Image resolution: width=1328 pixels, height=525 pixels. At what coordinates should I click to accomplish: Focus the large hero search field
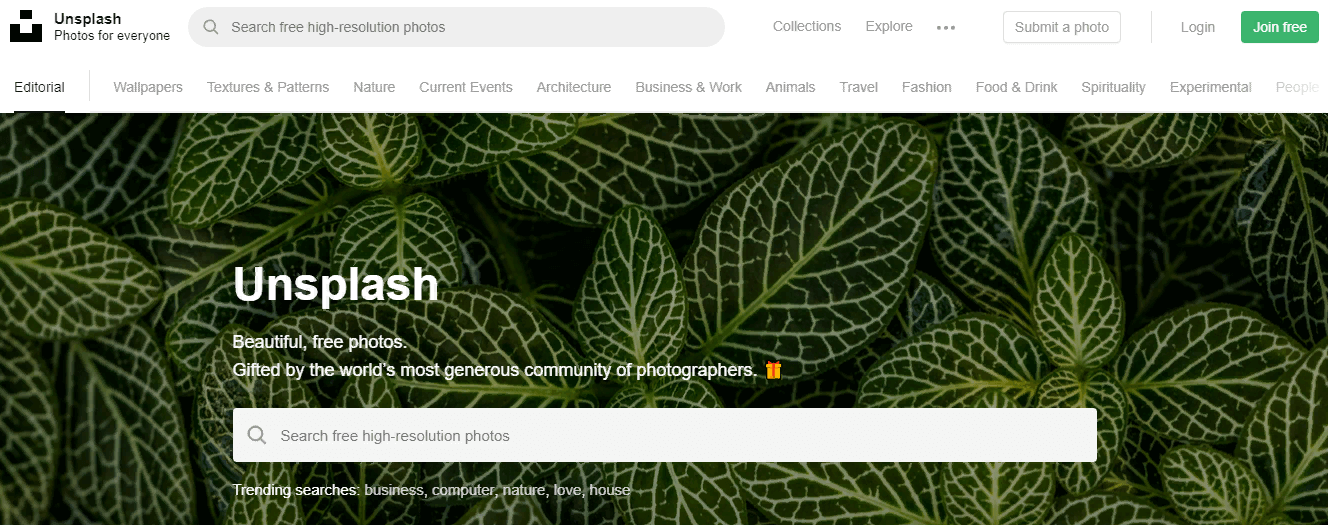(x=665, y=435)
